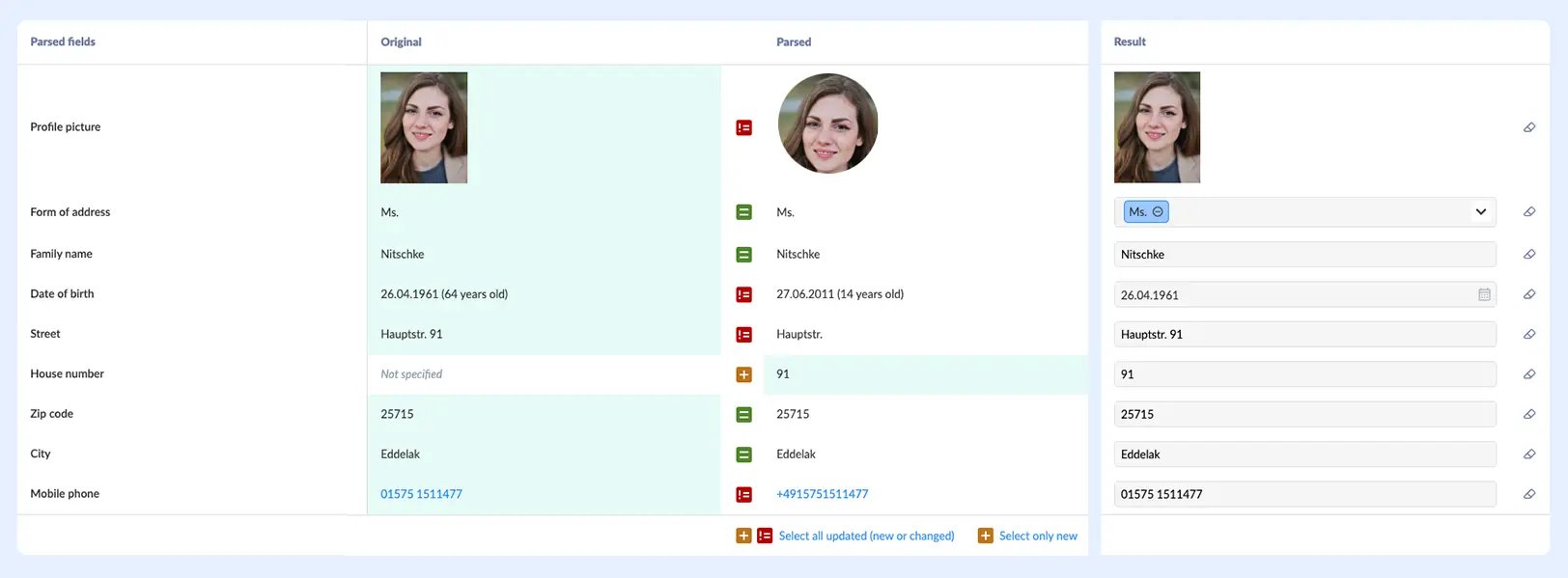Click the Street result field with Hauptstr. 91
The height and width of the screenshot is (578, 1568).
[x=1303, y=335]
